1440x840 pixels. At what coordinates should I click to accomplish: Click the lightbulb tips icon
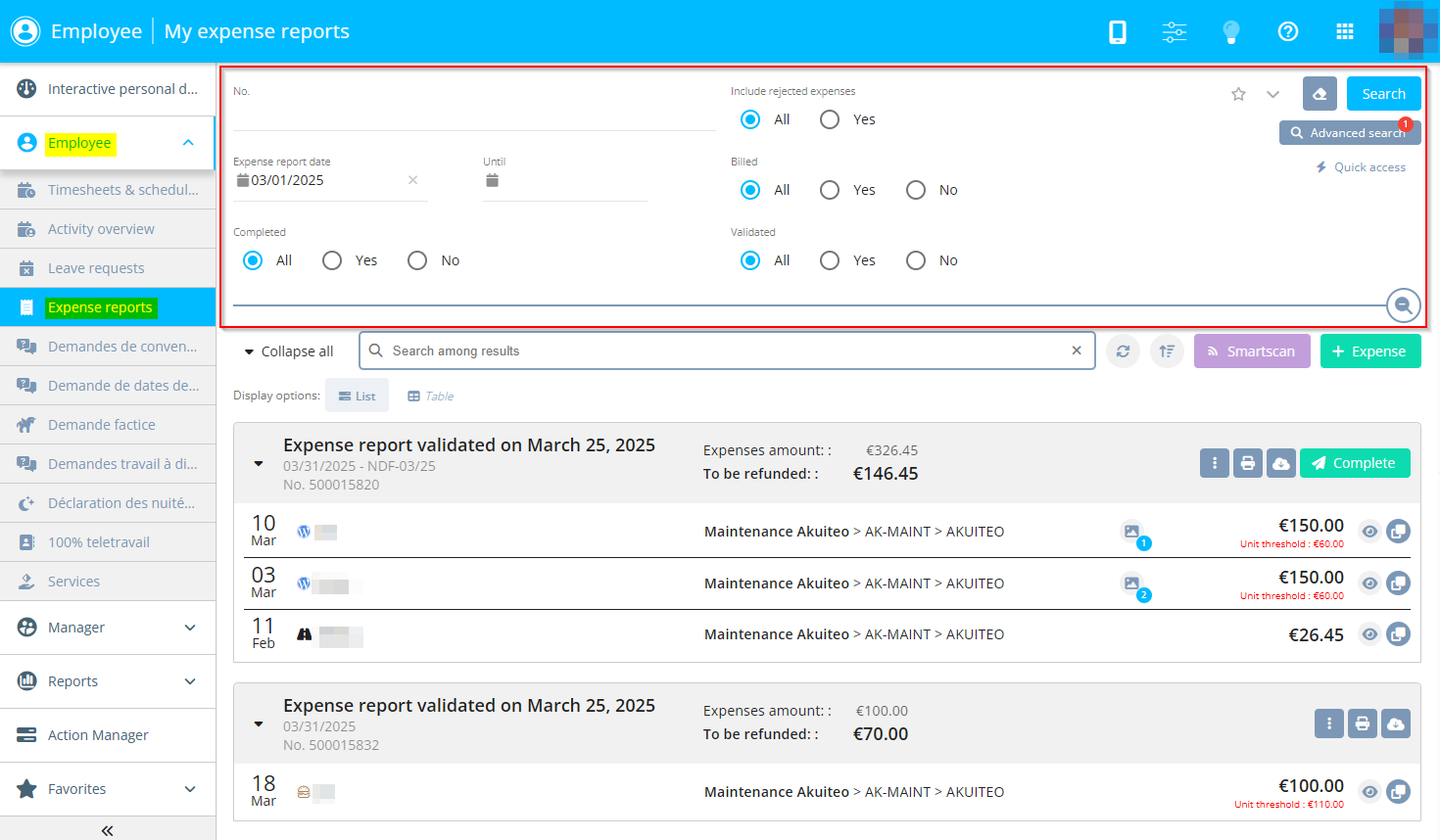(x=1230, y=32)
